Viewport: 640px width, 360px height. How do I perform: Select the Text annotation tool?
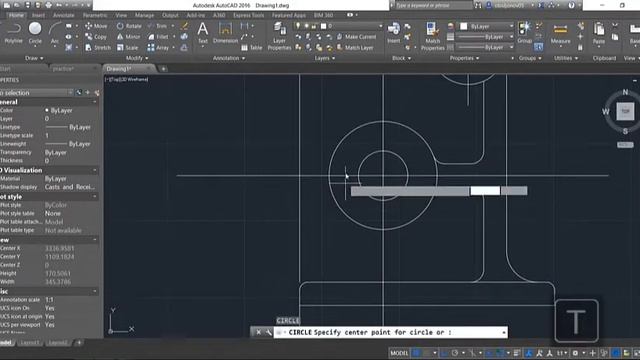pyautogui.click(x=202, y=33)
